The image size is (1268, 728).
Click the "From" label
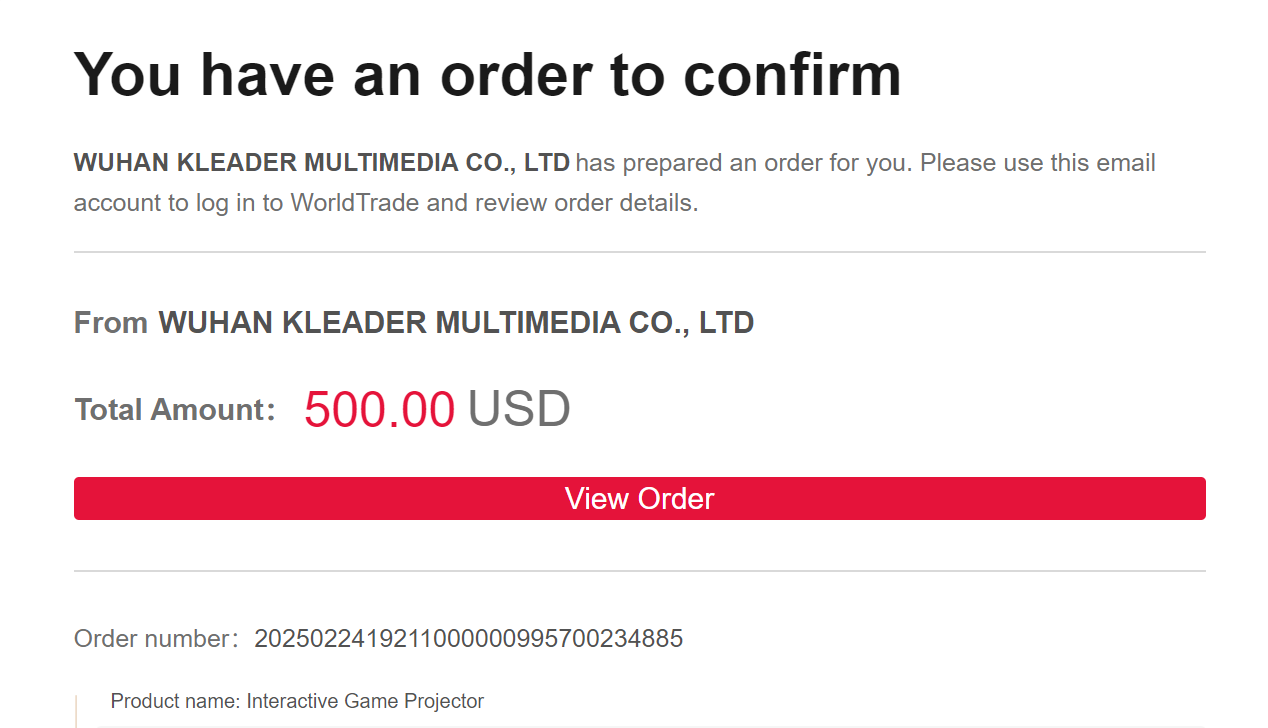110,323
